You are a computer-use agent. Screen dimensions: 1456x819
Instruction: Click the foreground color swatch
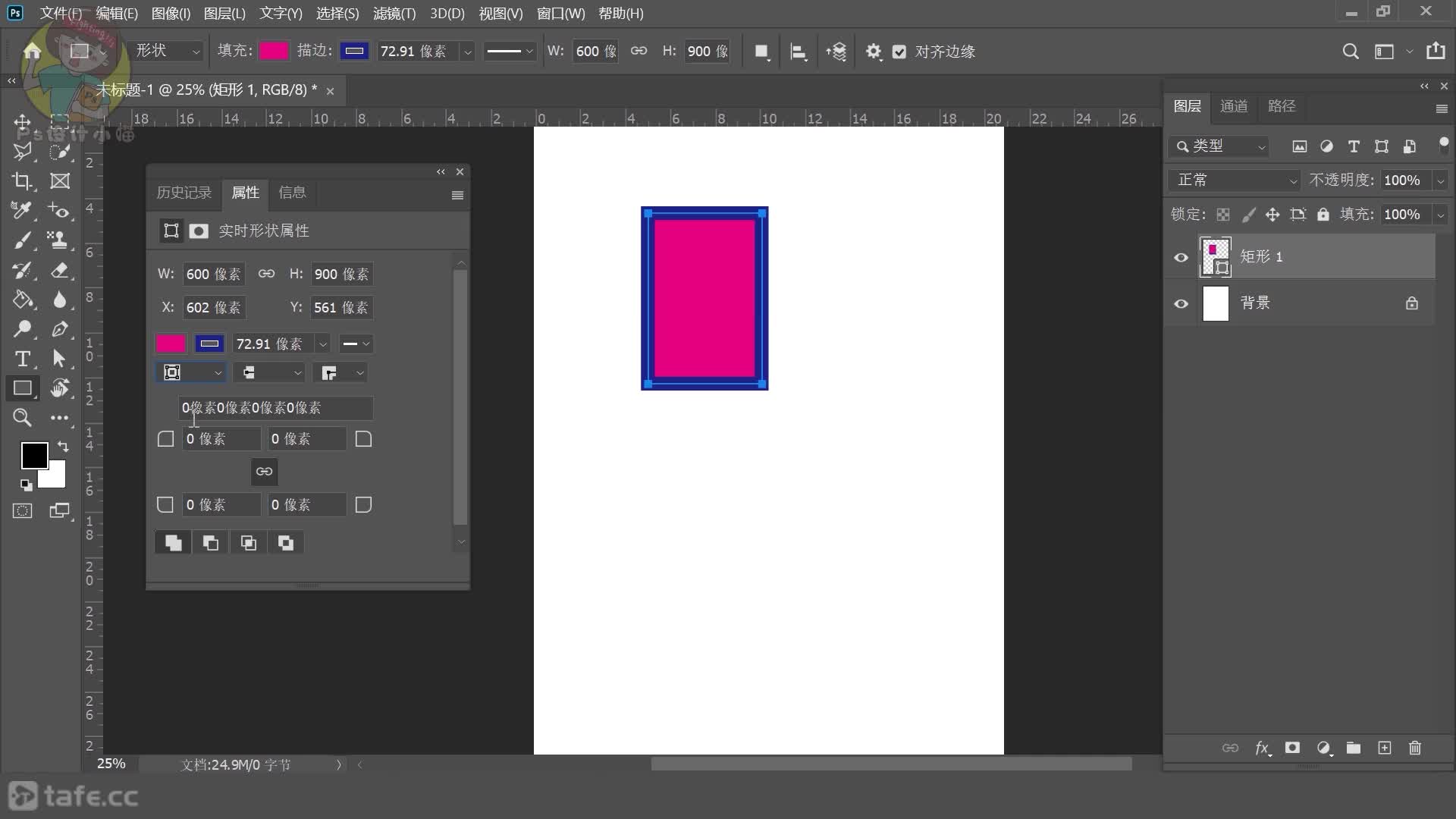(34, 456)
